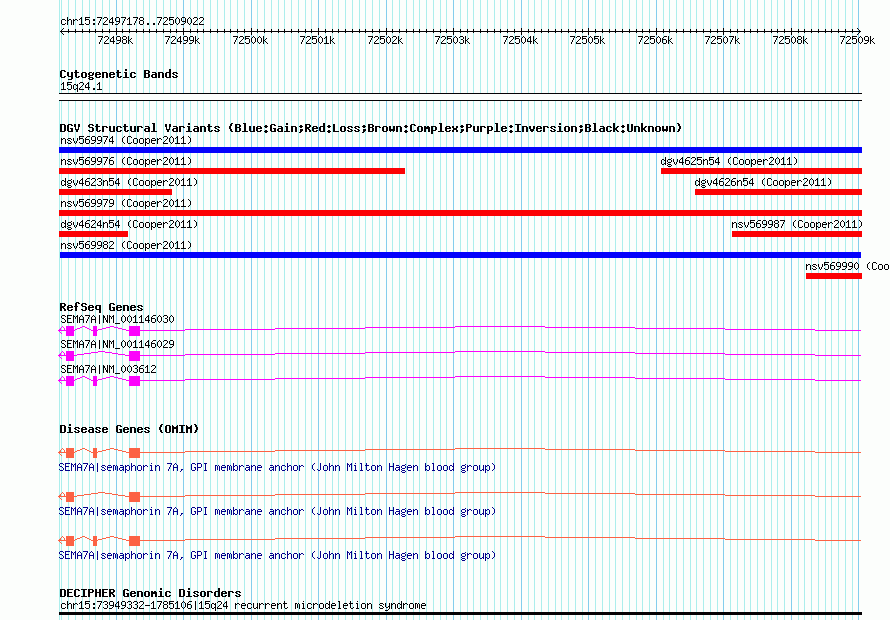Select the 15q24.1 cytogenetic band label

tap(81, 86)
